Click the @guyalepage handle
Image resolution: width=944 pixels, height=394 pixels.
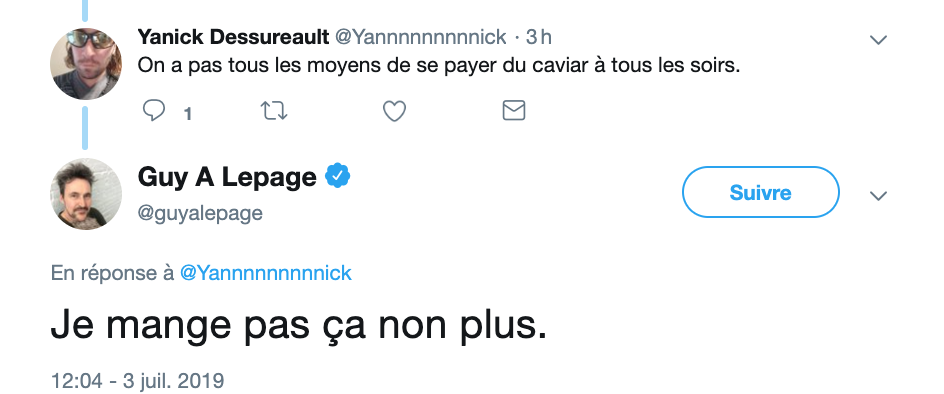point(200,213)
